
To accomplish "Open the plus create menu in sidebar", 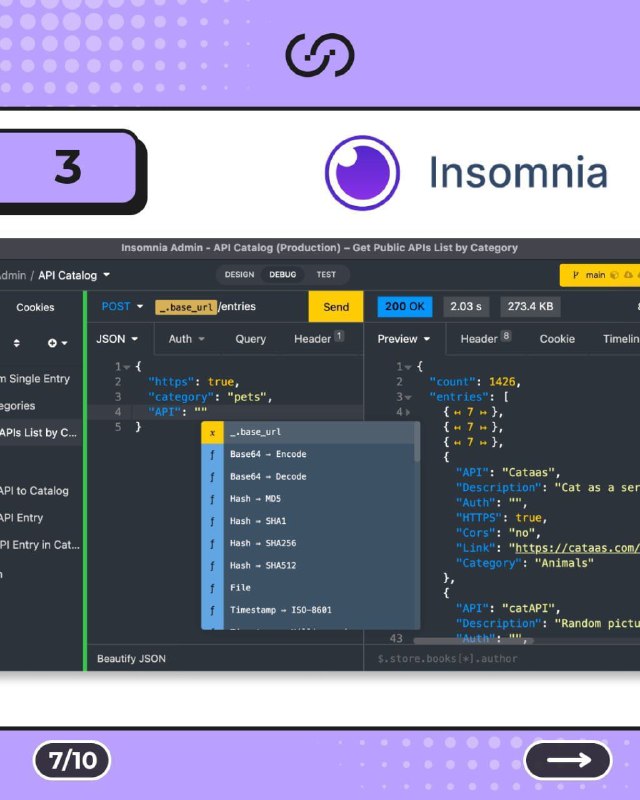I will click(57, 343).
